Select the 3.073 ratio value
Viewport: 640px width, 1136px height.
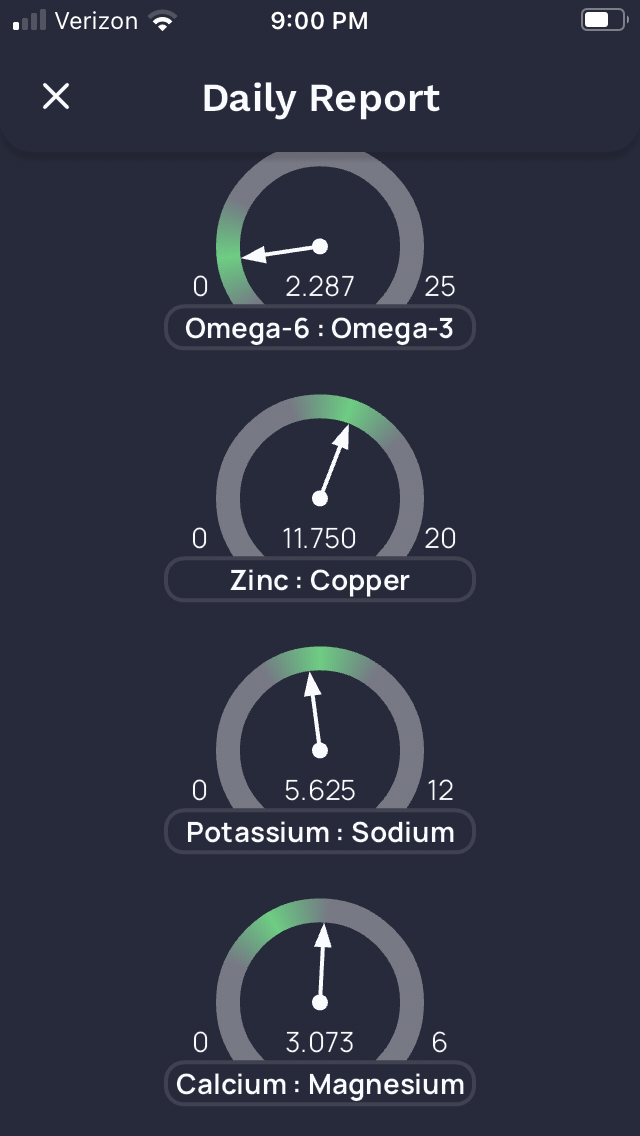[320, 1043]
